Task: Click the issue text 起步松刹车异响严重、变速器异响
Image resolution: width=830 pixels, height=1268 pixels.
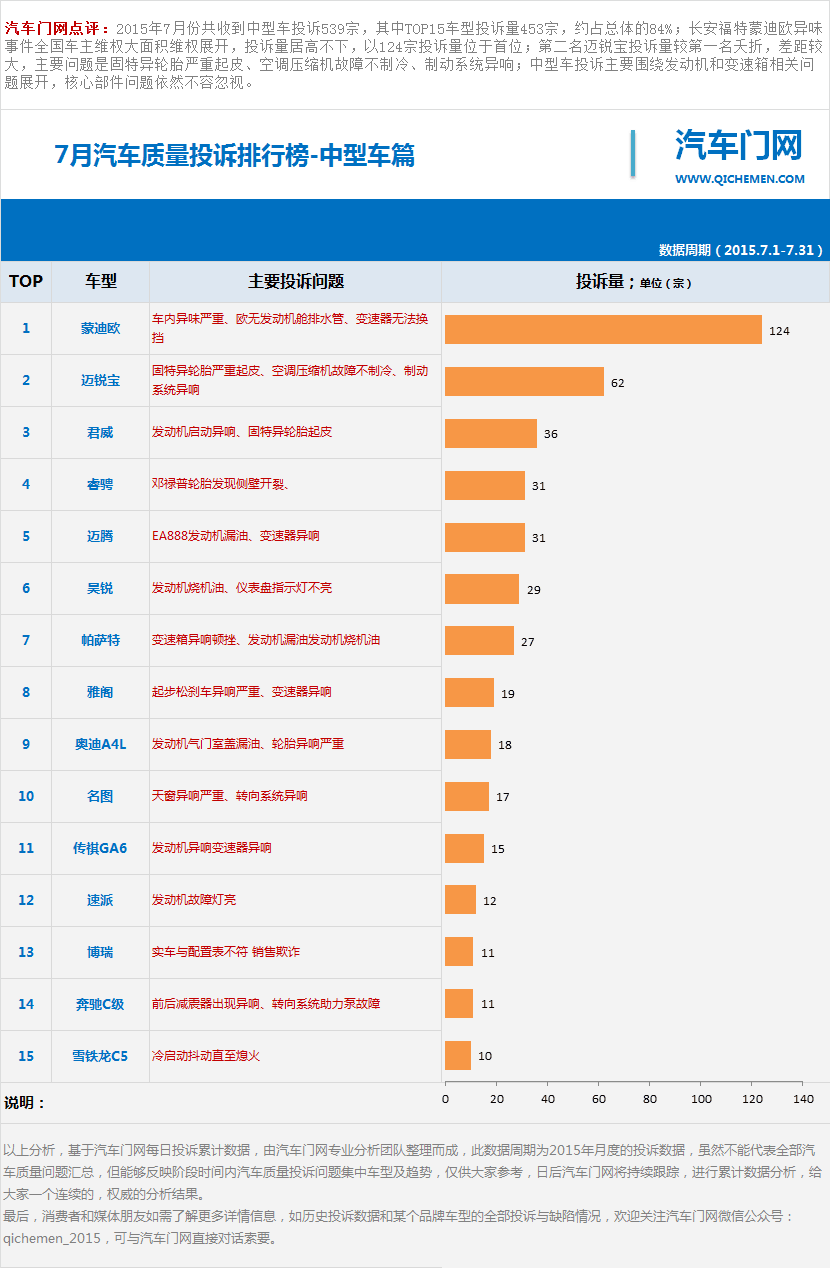Action: pos(242,692)
